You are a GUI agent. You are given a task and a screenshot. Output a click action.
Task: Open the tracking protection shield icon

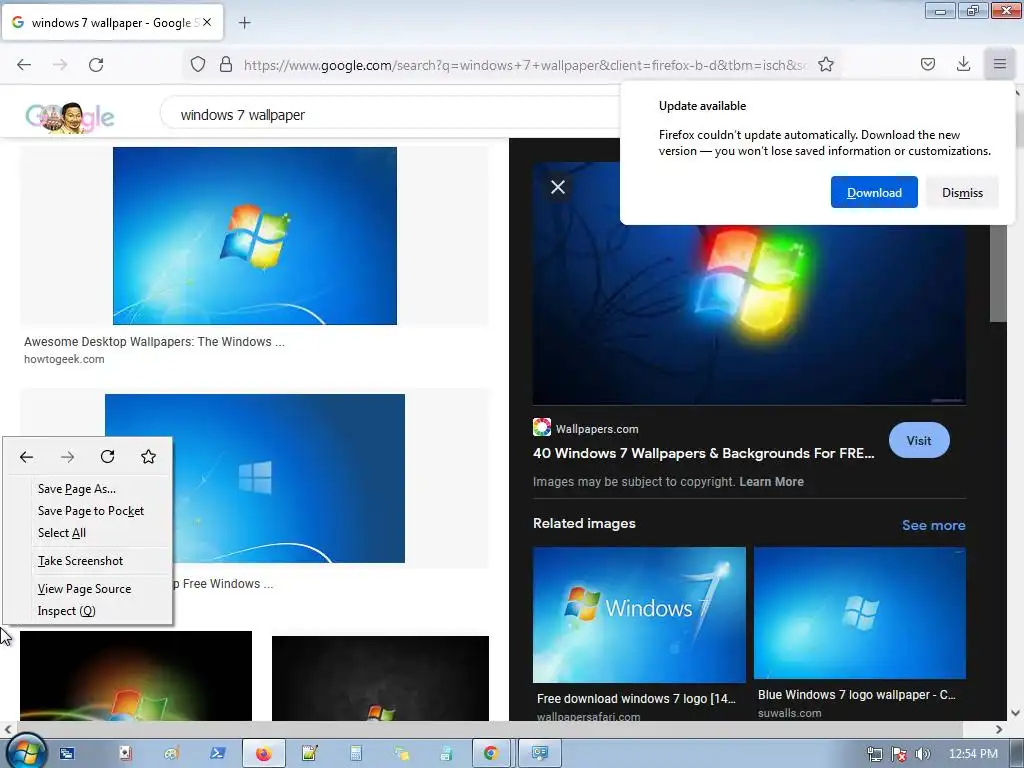(x=198, y=64)
